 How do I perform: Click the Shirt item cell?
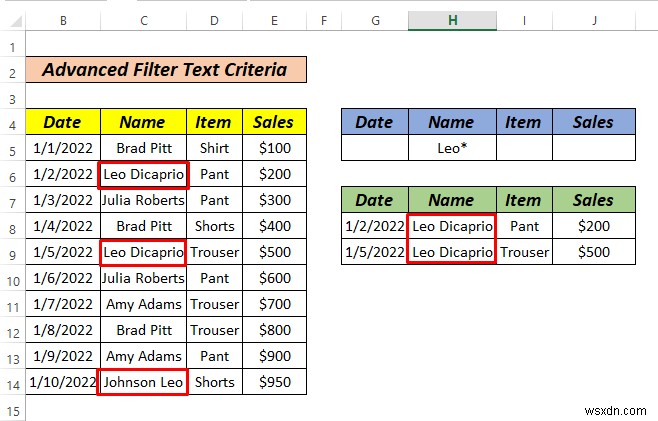214,148
